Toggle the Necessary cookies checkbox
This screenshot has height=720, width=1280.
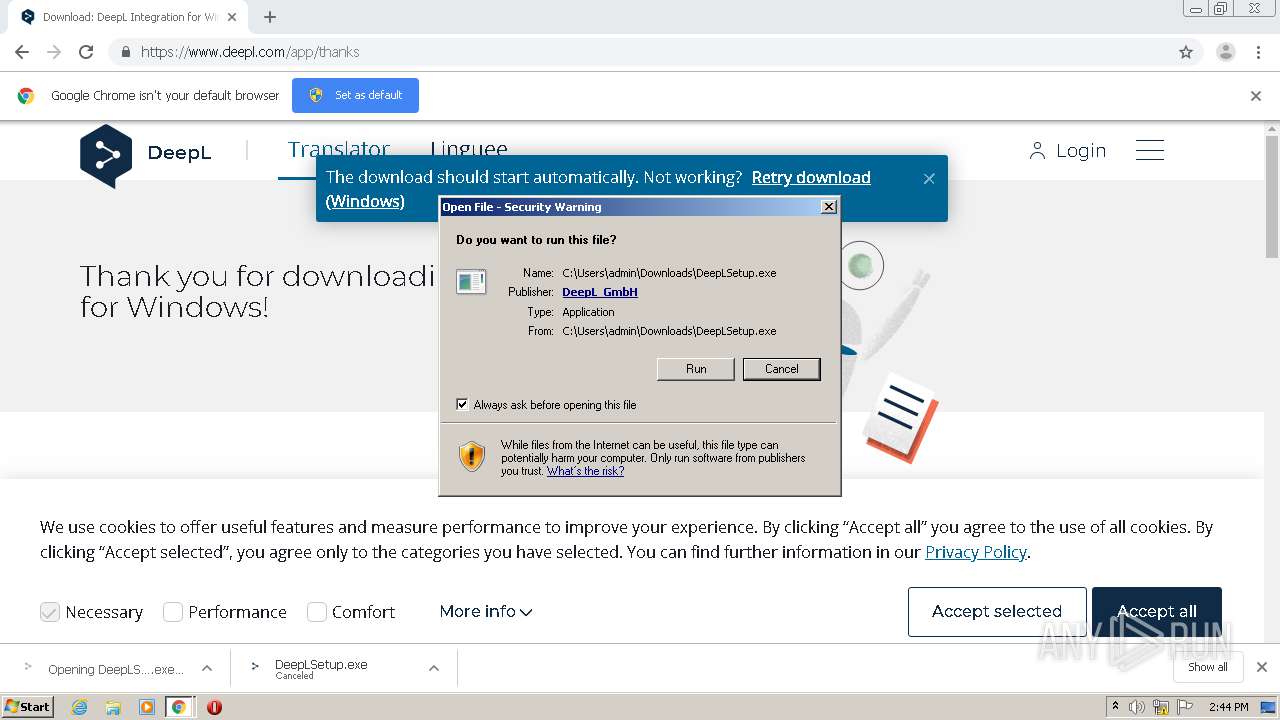pos(50,612)
